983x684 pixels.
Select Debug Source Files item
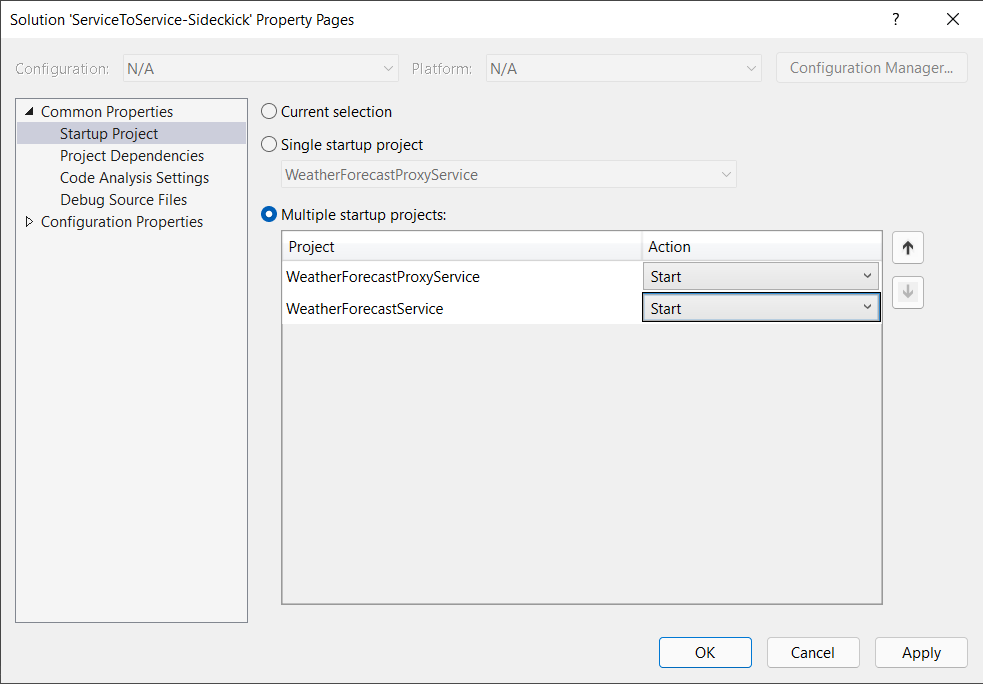click(x=124, y=200)
